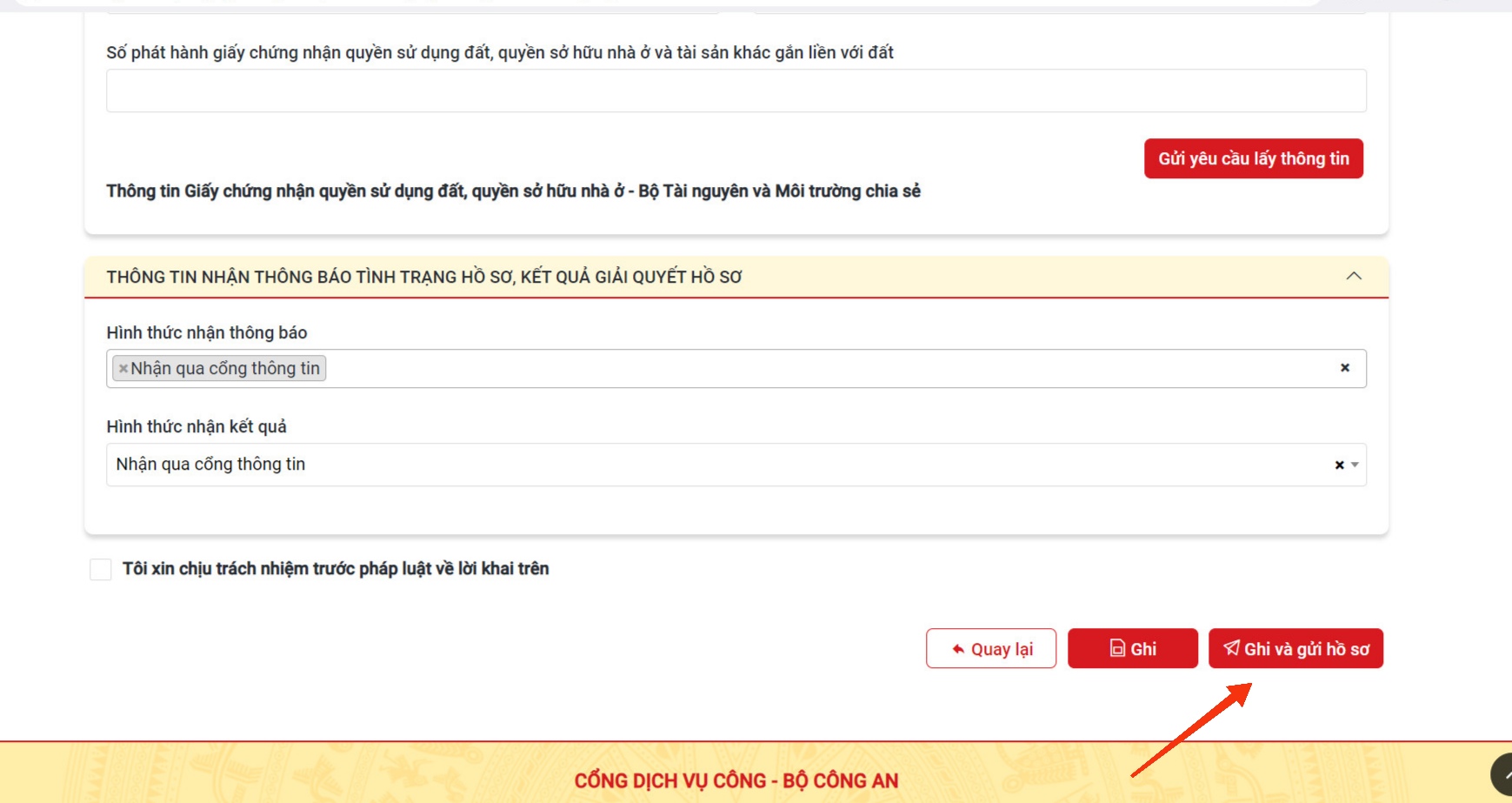Screen dimensions: 1512x803
Task: Click the "Ghi" save button
Action: [x=1132, y=649]
